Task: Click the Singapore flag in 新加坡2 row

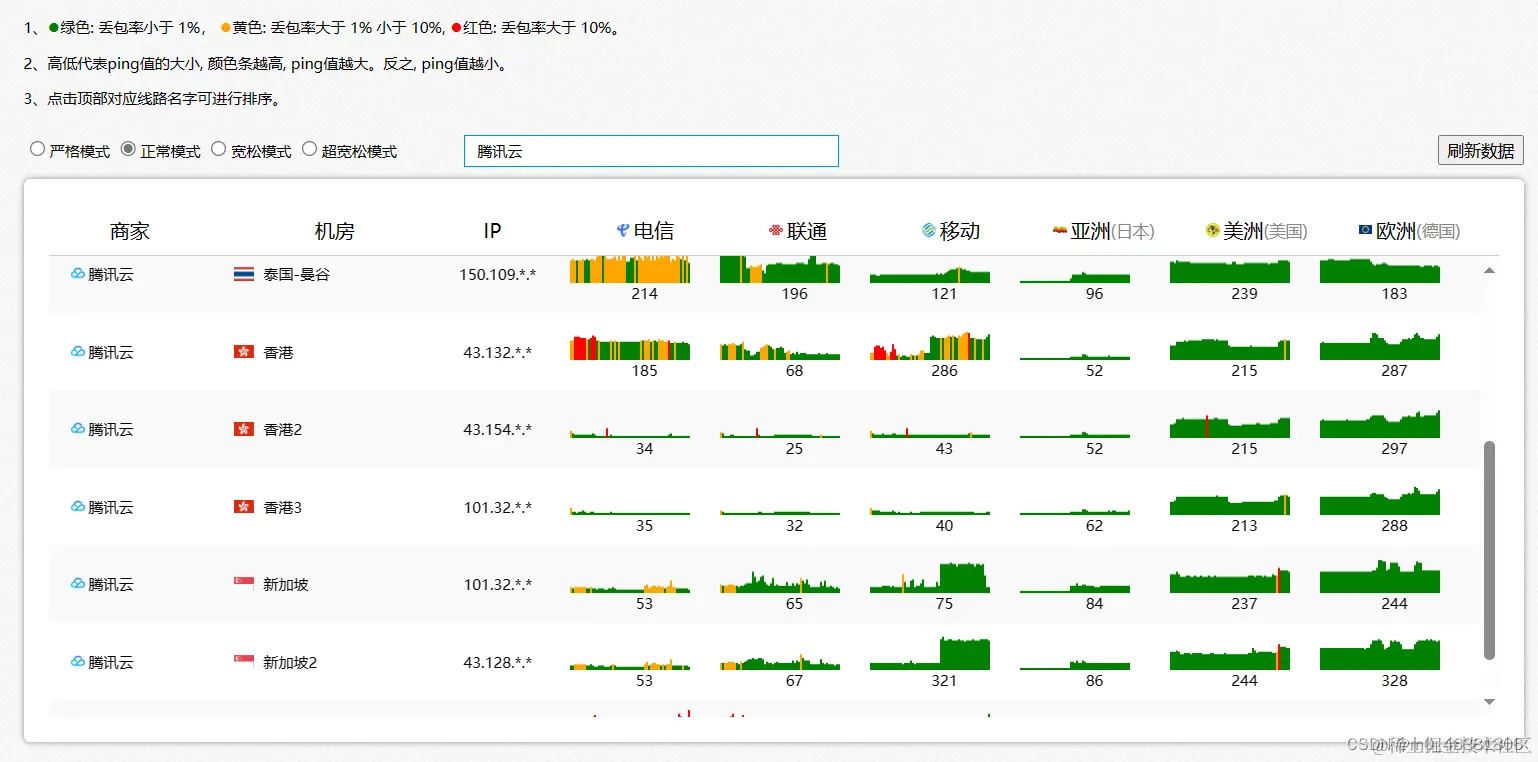Action: tap(243, 662)
